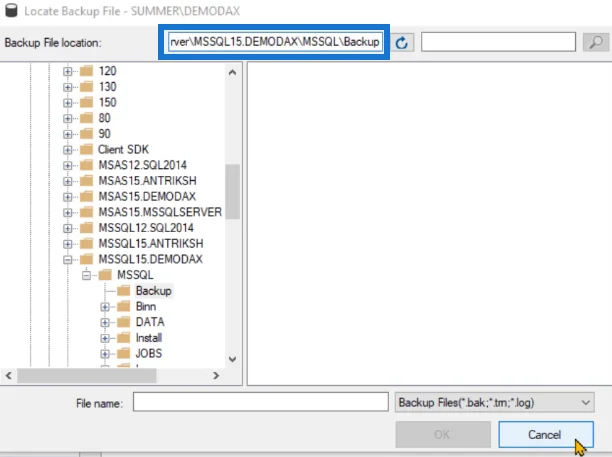The width and height of the screenshot is (612, 457).
Task: Select the MSSQL15.ANTRIKSH folder icon
Action: click(x=87, y=244)
